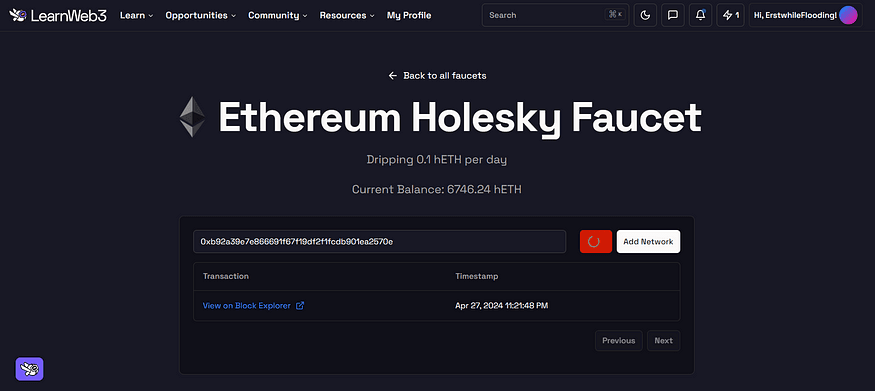Click the Add Network button
This screenshot has width=875, height=391.
pos(648,242)
